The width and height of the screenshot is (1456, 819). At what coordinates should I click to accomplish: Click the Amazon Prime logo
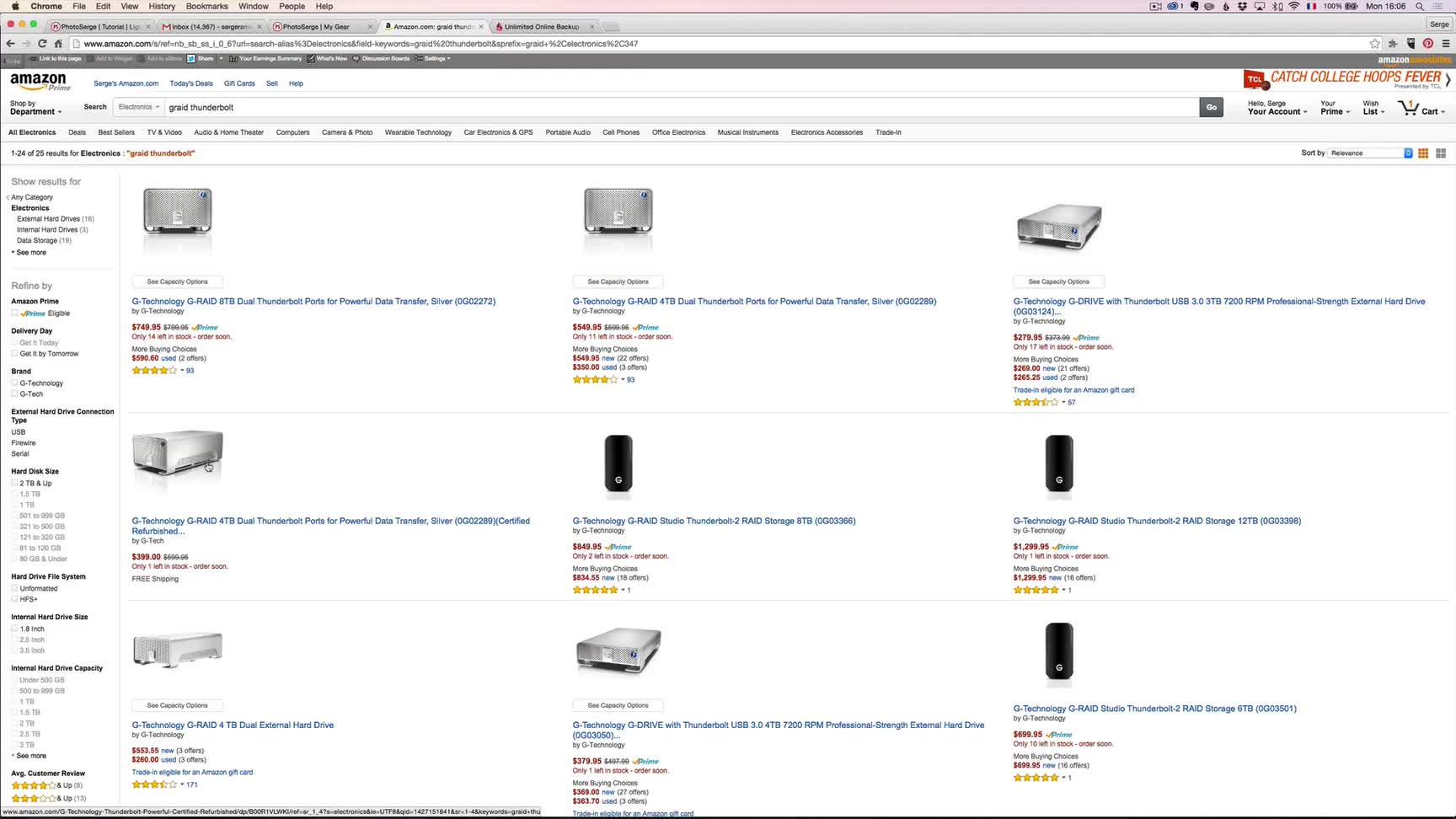pyautogui.click(x=40, y=82)
